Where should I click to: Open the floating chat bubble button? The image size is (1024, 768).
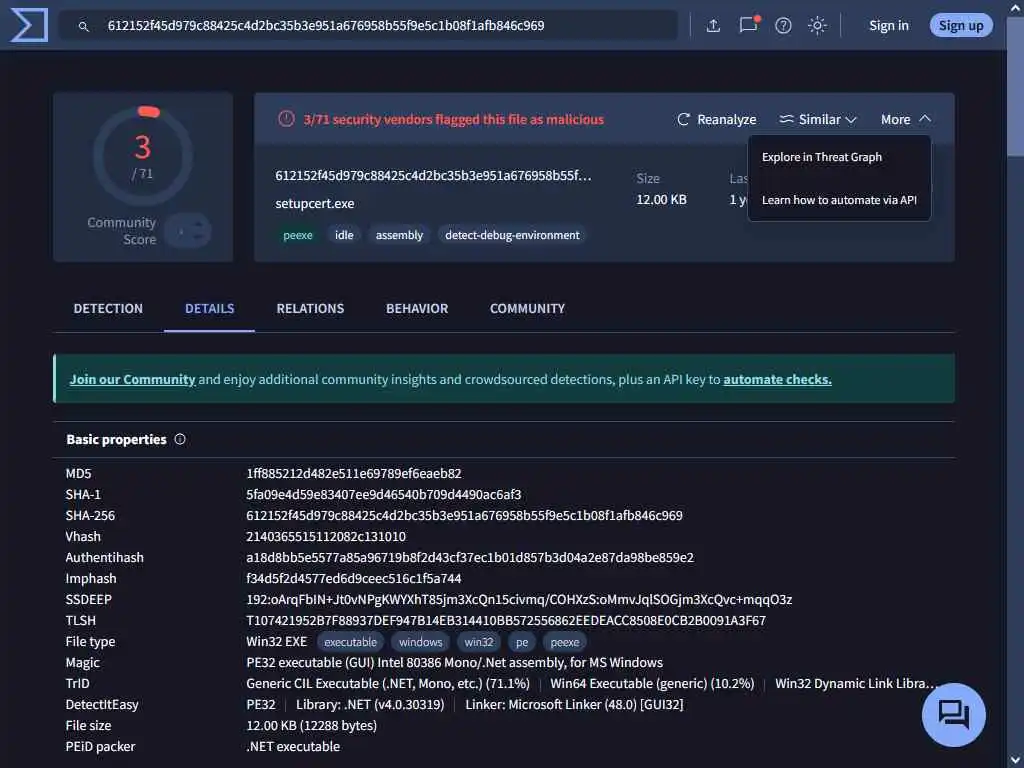tap(953, 714)
